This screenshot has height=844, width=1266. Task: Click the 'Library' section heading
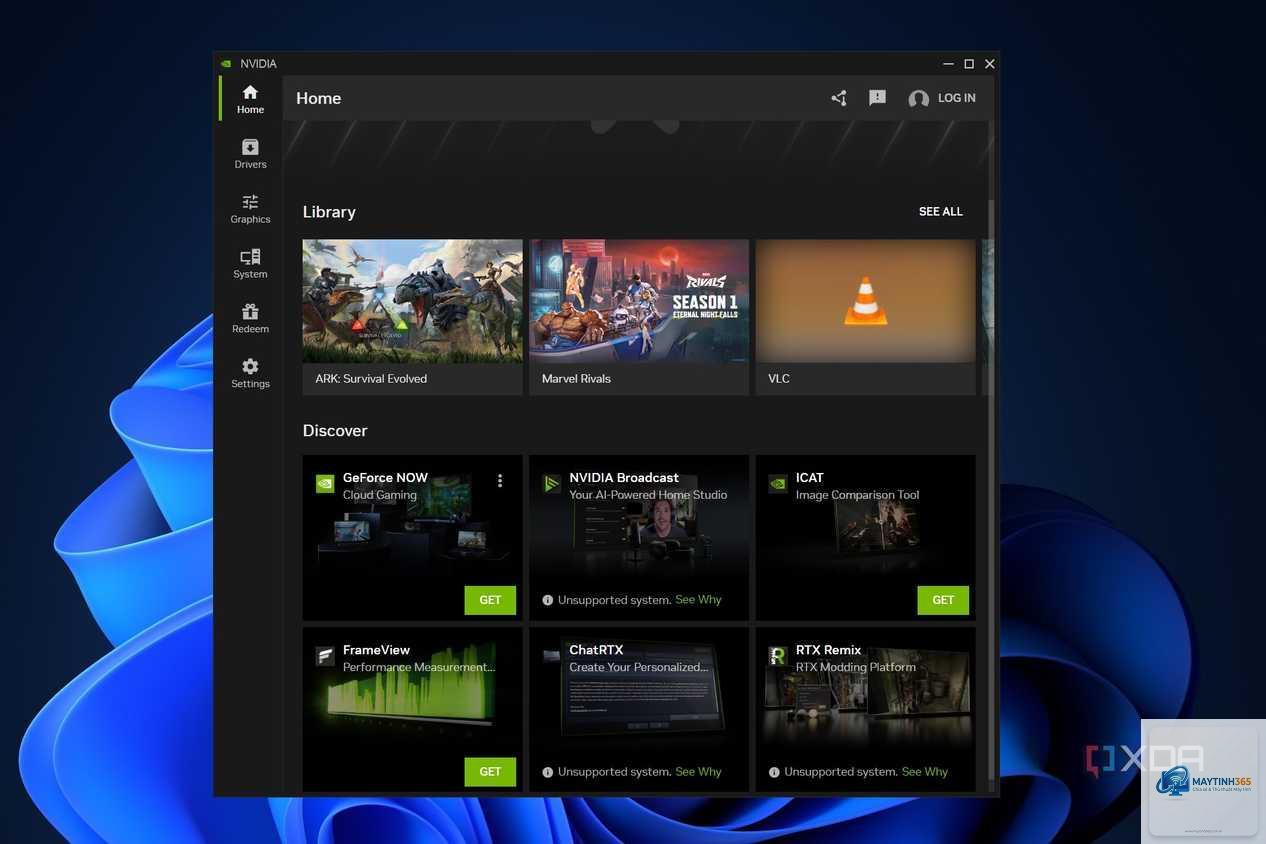tap(329, 212)
